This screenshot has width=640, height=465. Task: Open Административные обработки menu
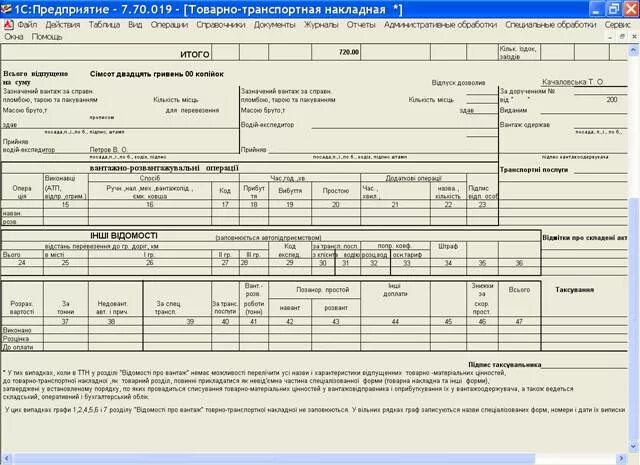coord(440,25)
